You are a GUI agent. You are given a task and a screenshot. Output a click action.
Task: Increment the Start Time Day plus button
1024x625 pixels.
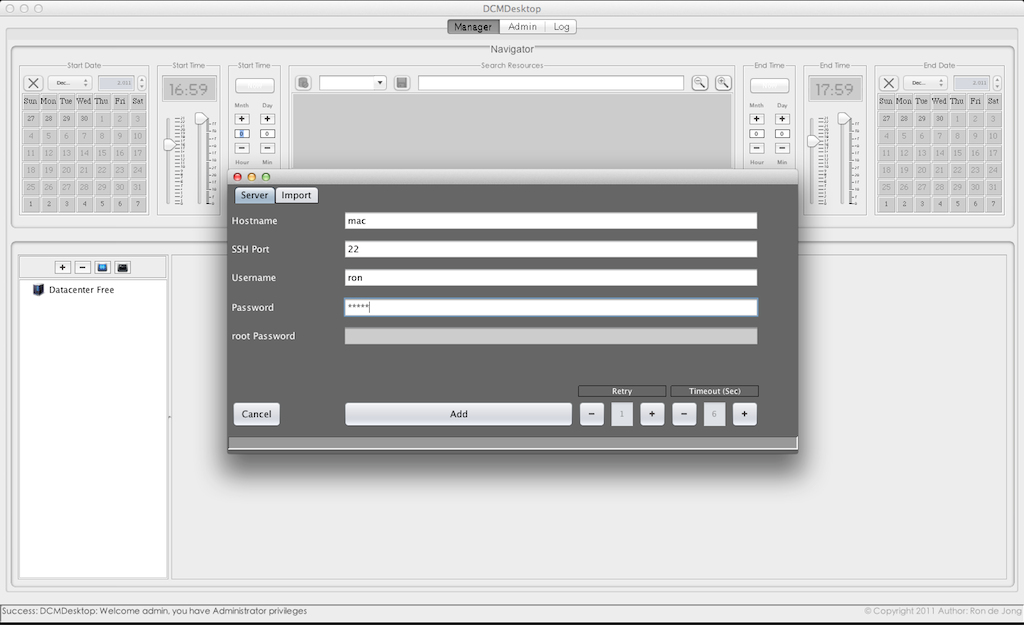point(267,119)
